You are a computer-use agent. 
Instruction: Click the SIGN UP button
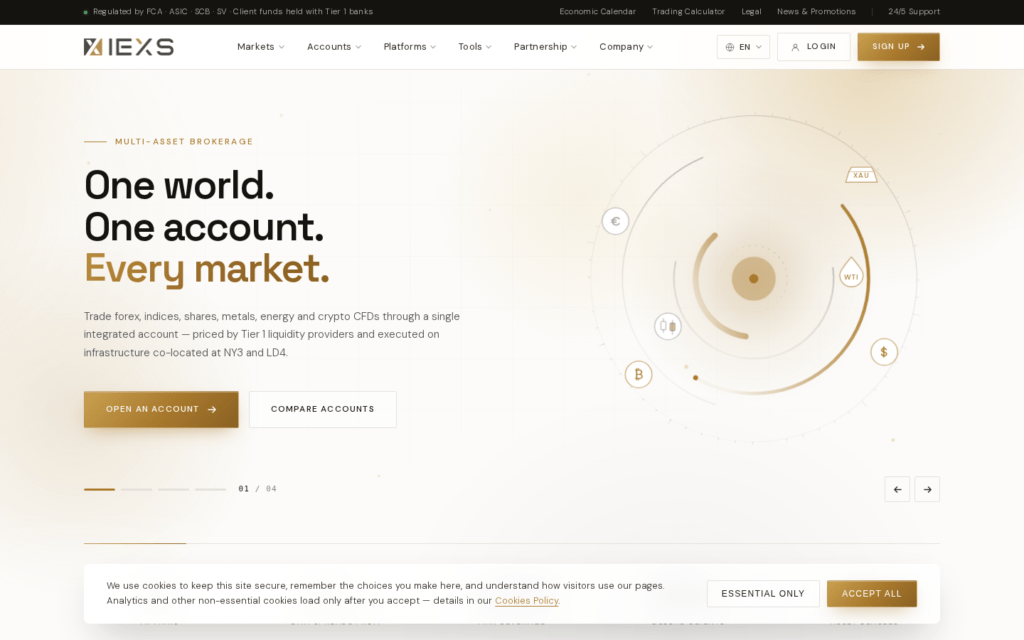point(899,47)
